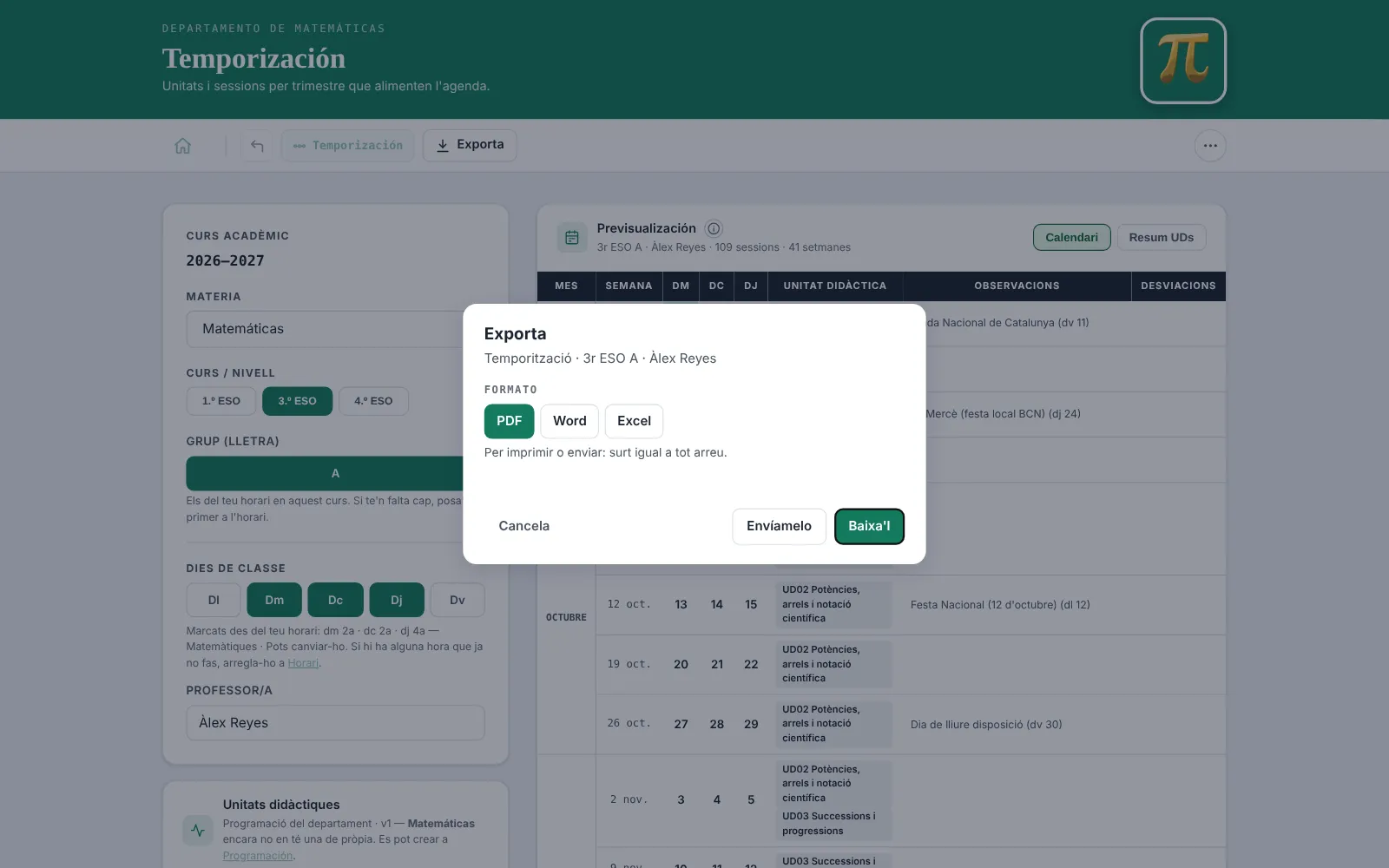Image resolution: width=1389 pixels, height=868 pixels.
Task: Click the home icon in toolbar
Action: point(182,146)
